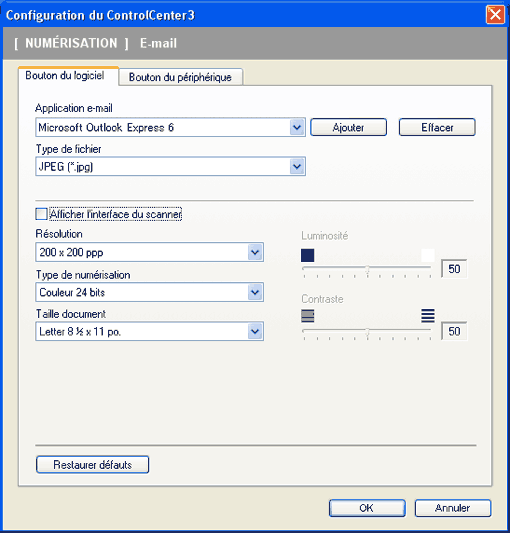Close the ControlCenter3 configuration window
This screenshot has height=533, width=510.
(495, 15)
